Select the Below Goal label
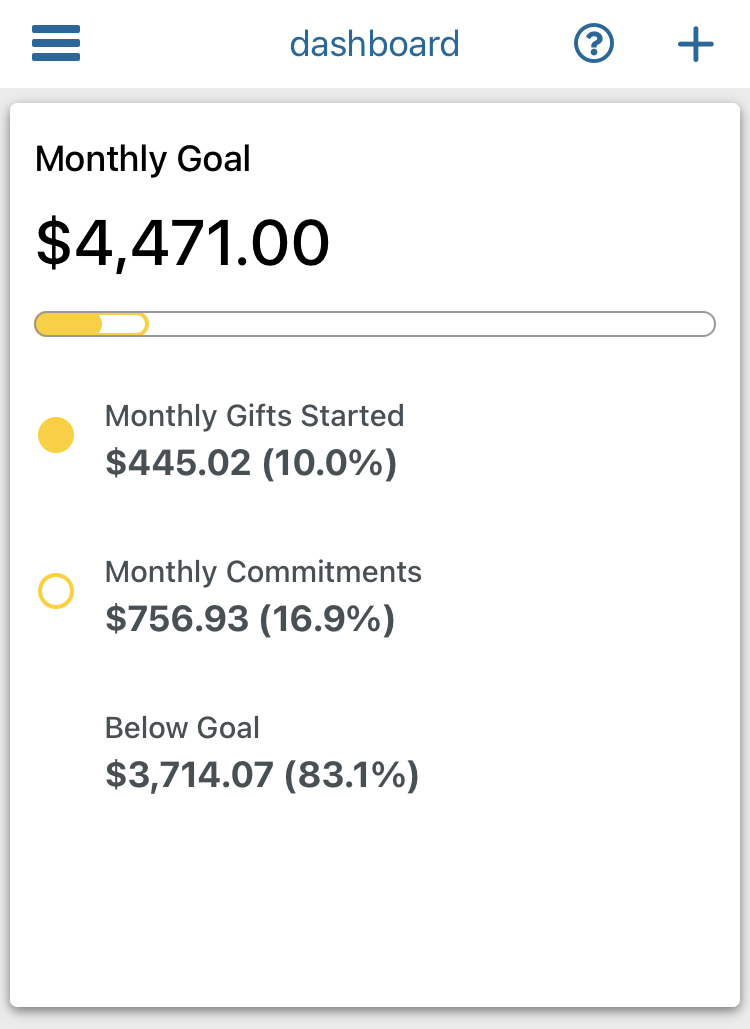750x1029 pixels. [x=182, y=728]
